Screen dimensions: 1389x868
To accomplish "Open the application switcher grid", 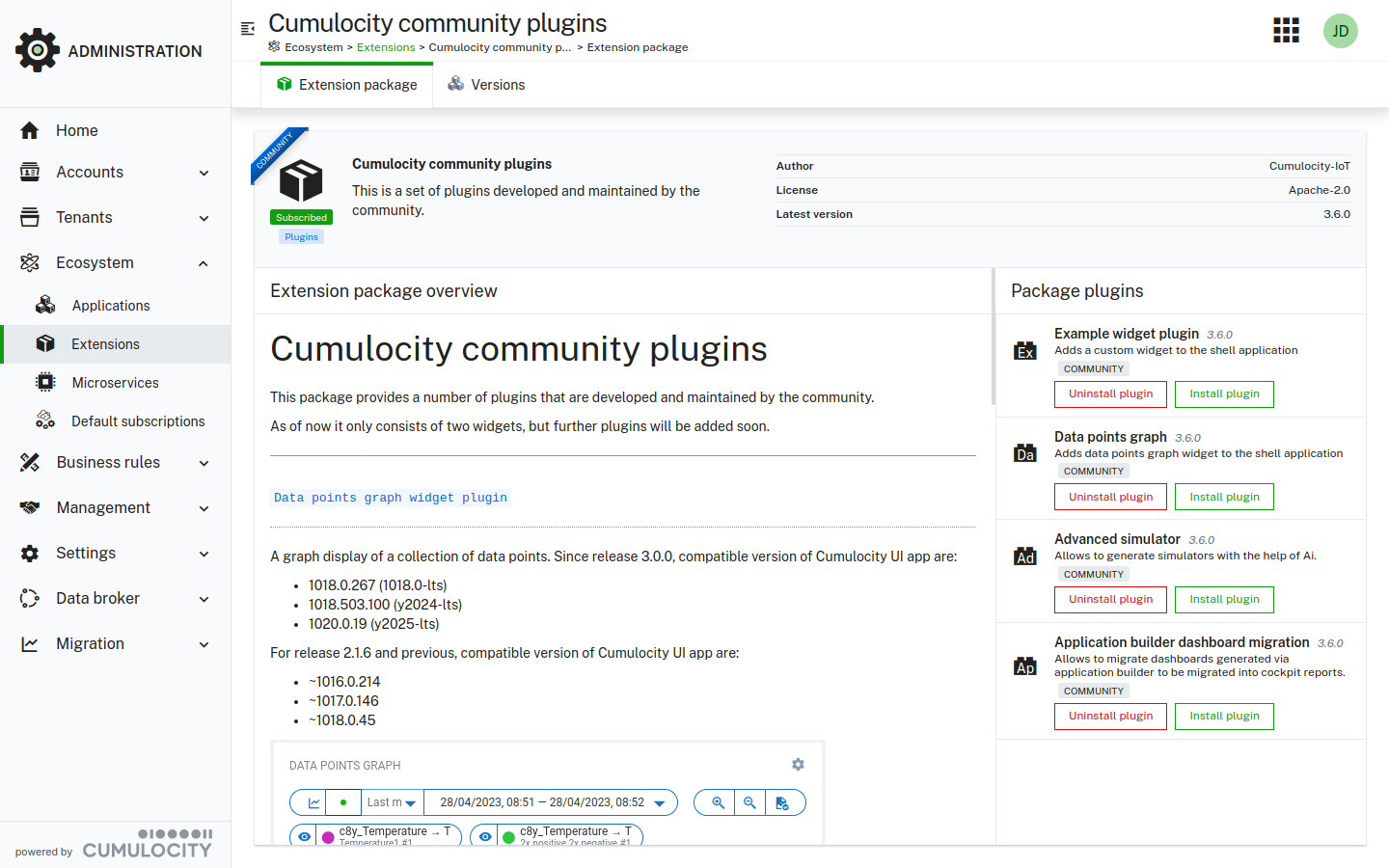I will point(1286,30).
